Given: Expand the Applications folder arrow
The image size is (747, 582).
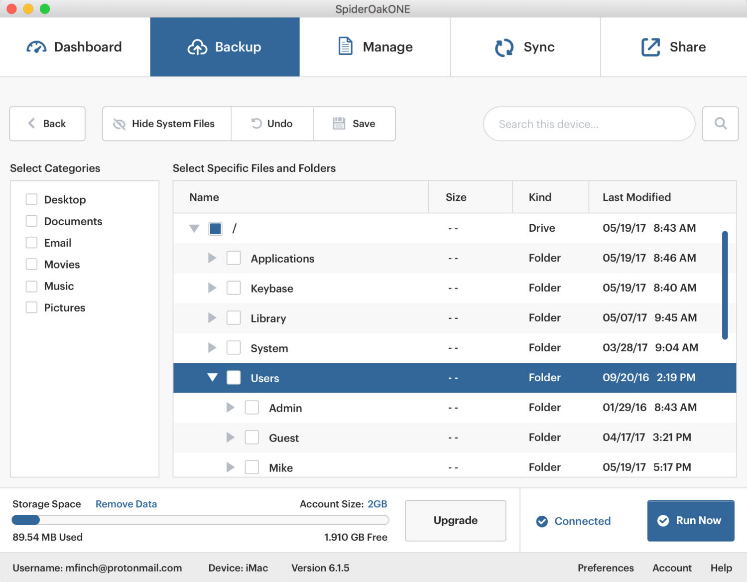Looking at the screenshot, I should click(x=212, y=258).
